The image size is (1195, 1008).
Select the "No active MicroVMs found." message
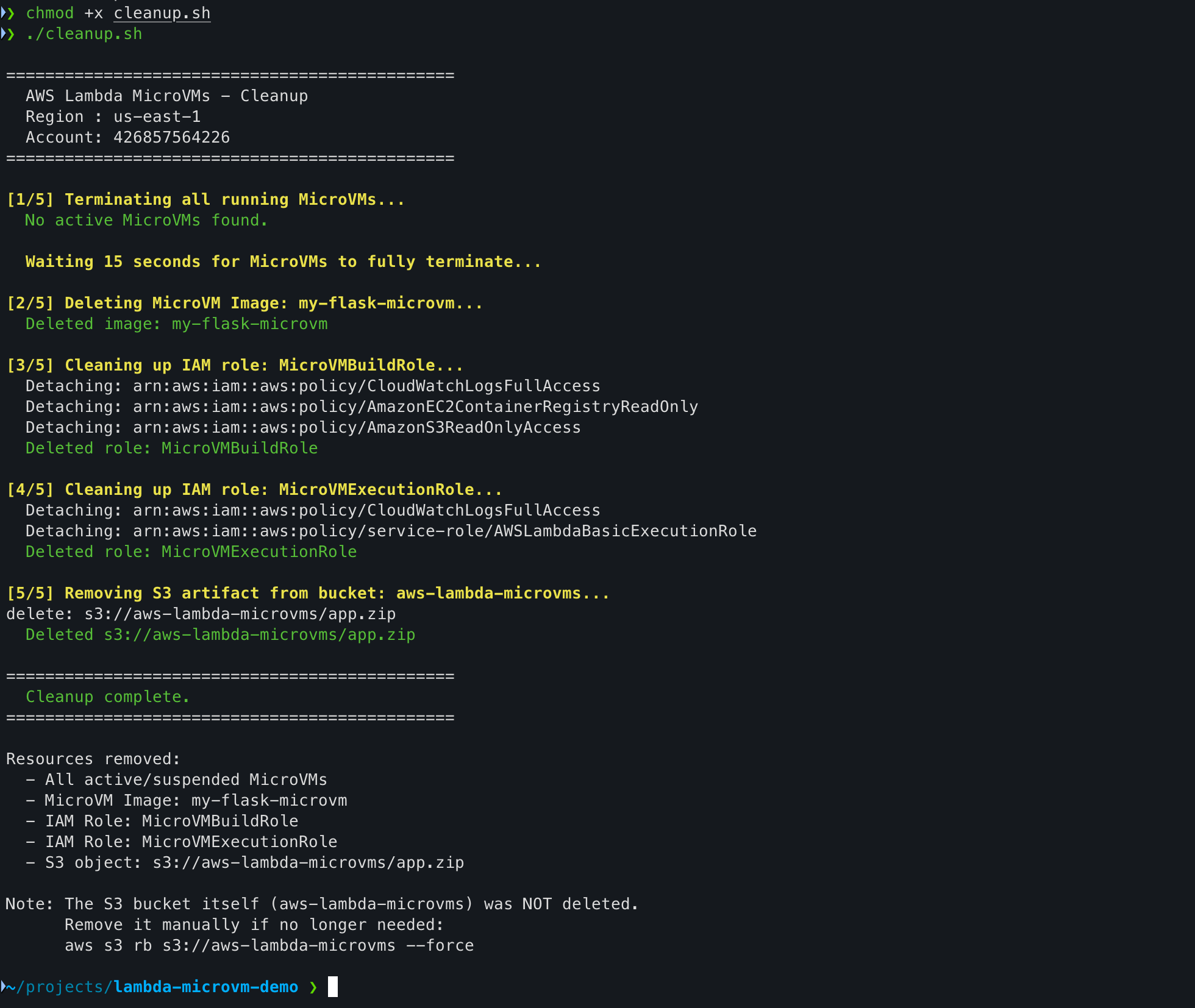(x=146, y=220)
